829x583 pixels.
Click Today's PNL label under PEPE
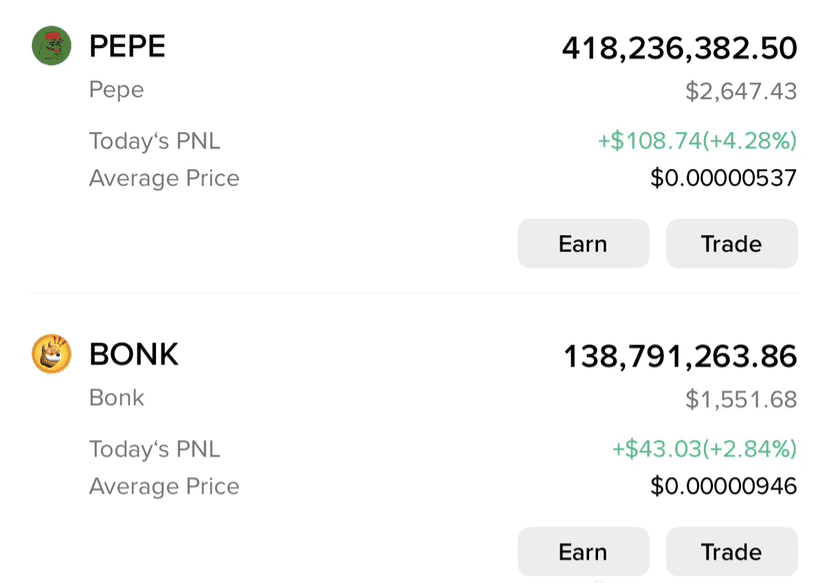[x=154, y=141]
